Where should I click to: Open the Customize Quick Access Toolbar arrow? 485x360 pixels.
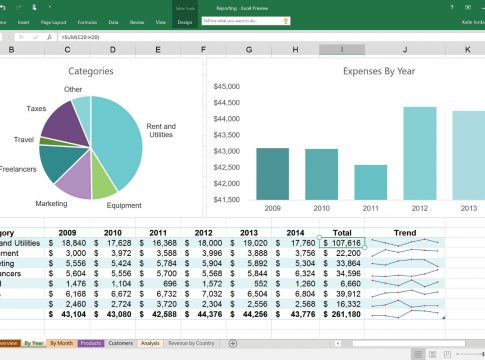pos(50,7)
